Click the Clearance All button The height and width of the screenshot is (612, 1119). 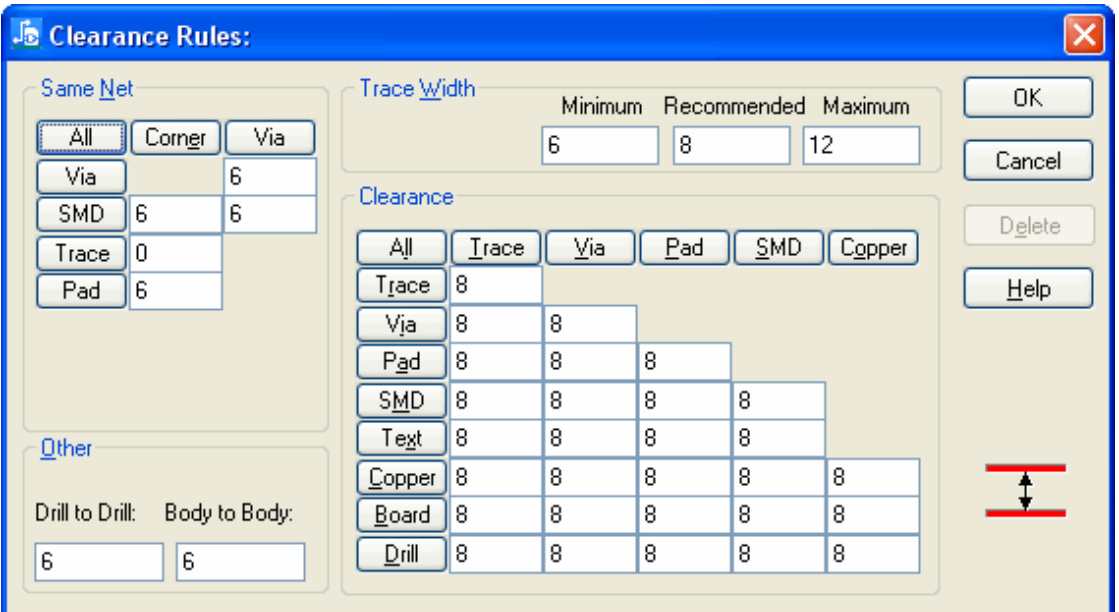pos(402,247)
